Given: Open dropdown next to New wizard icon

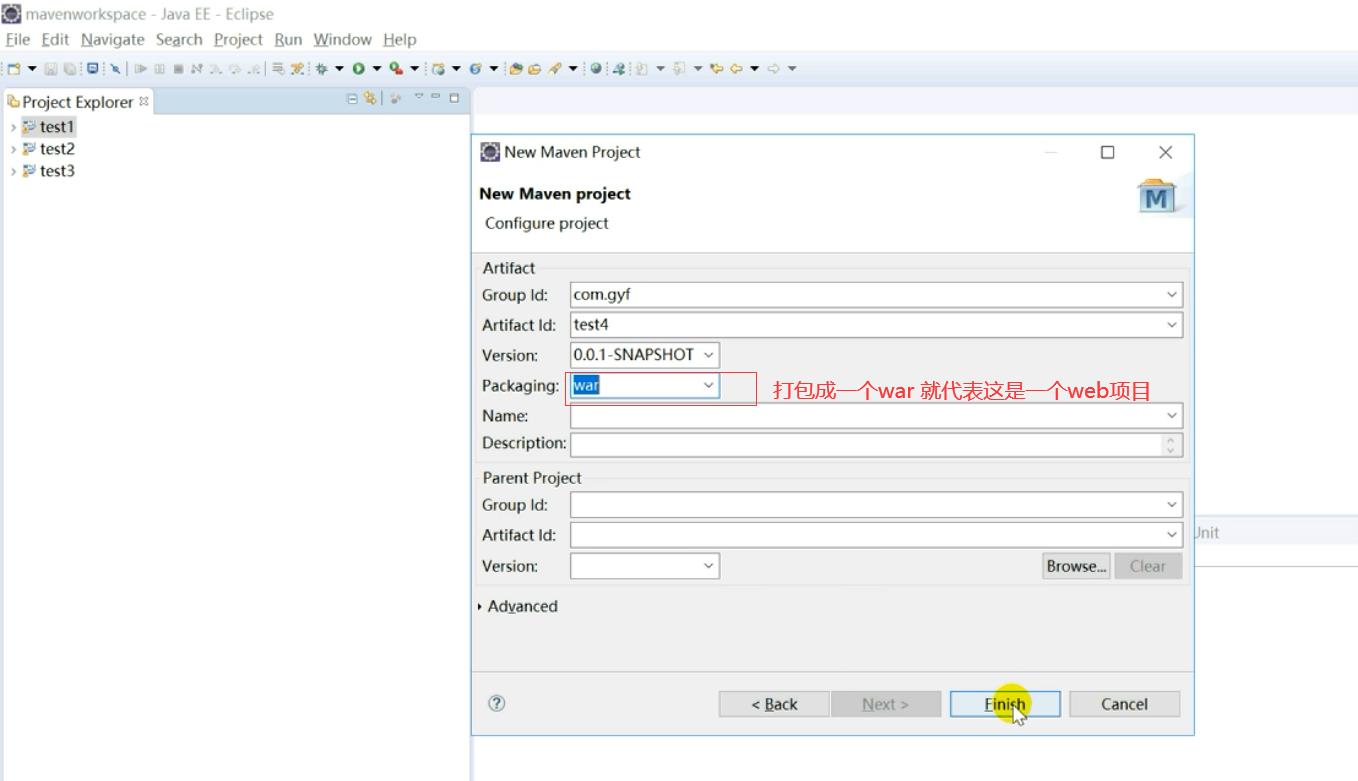Looking at the screenshot, I should 32,69.
